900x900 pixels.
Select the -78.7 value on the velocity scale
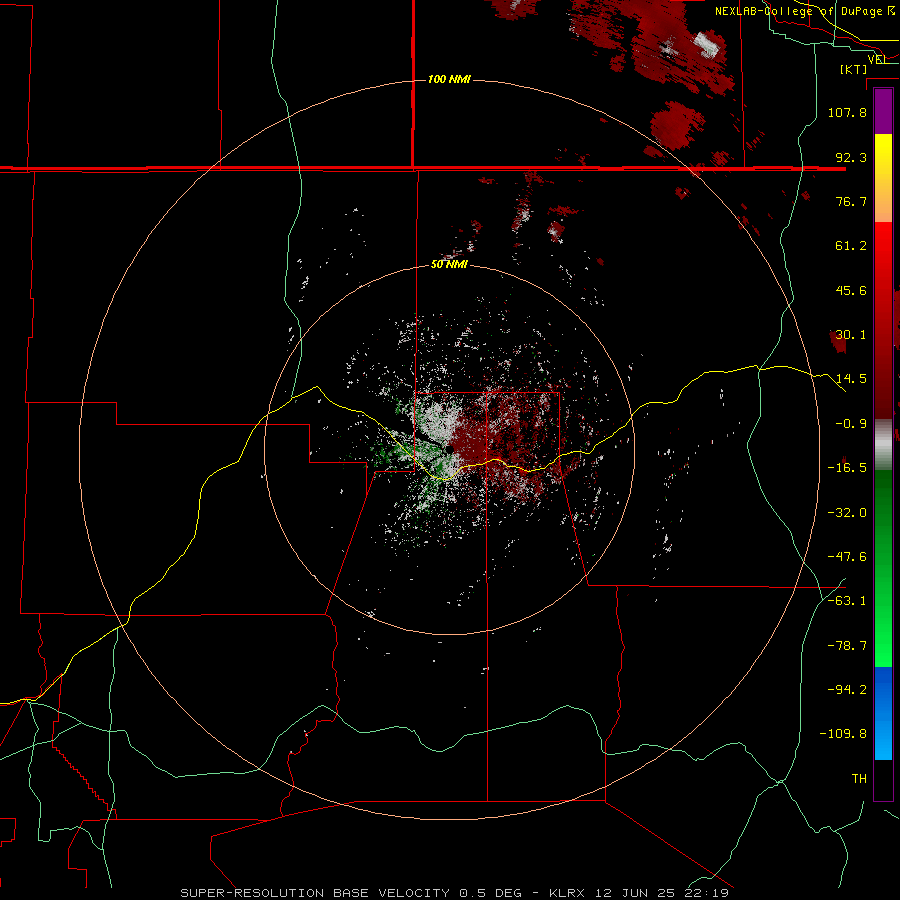(847, 646)
